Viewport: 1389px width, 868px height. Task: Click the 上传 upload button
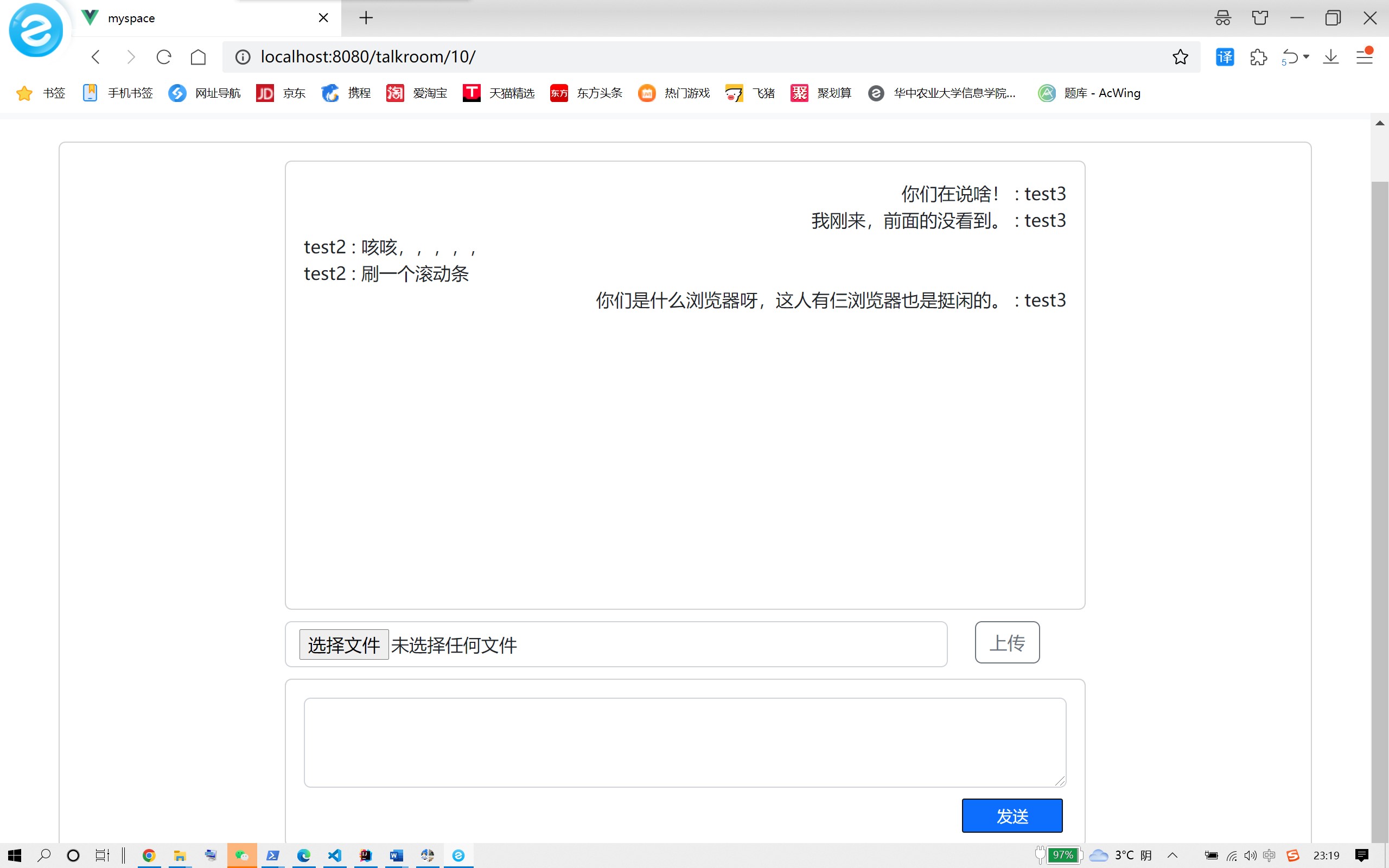click(x=1006, y=642)
